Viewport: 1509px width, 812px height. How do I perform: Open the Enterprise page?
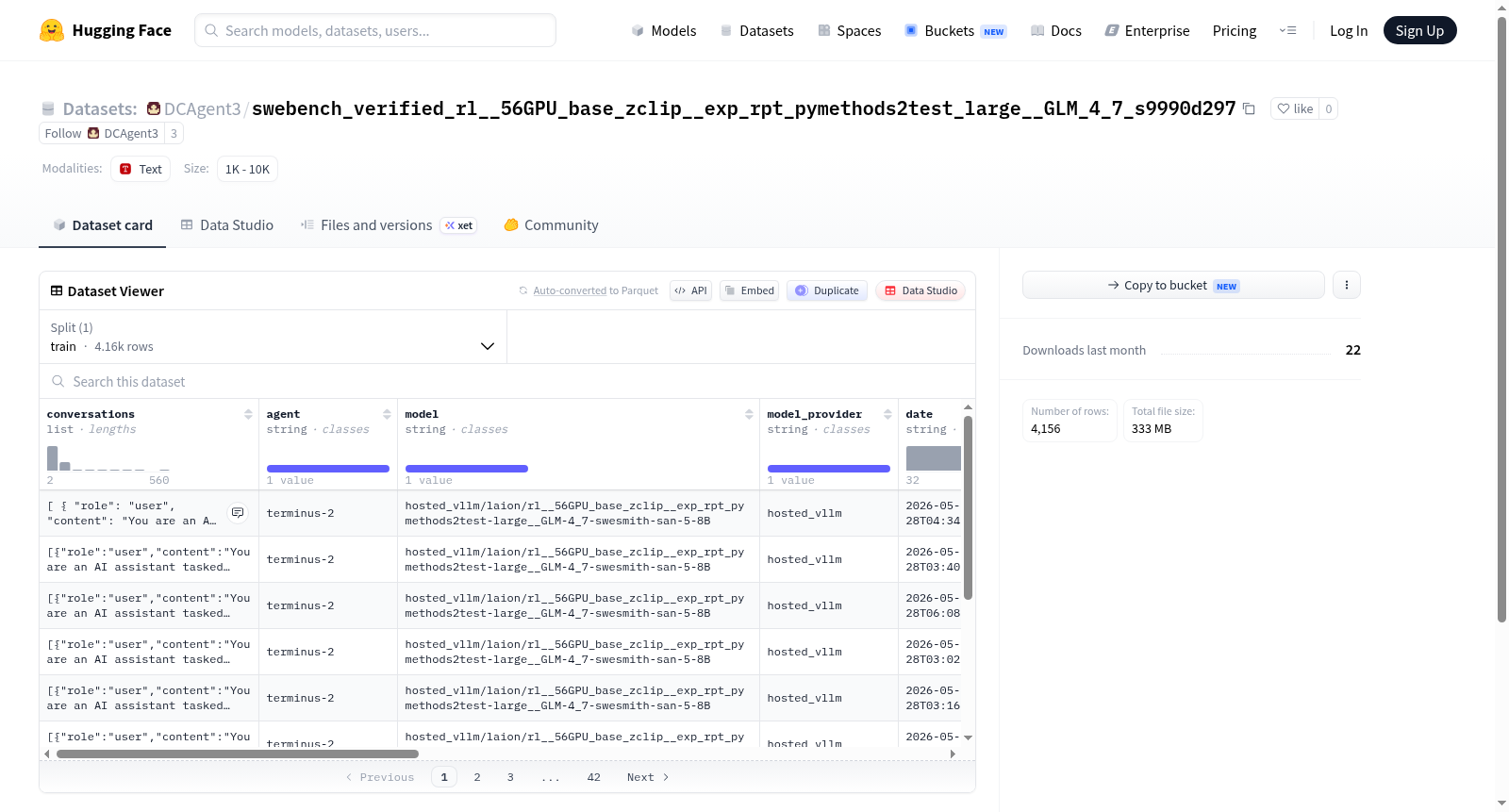point(1147,30)
